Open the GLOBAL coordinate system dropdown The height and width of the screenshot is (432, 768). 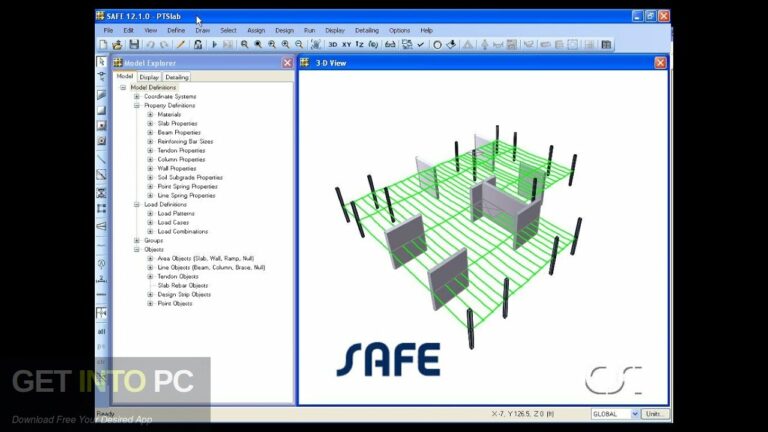pyautogui.click(x=635, y=414)
